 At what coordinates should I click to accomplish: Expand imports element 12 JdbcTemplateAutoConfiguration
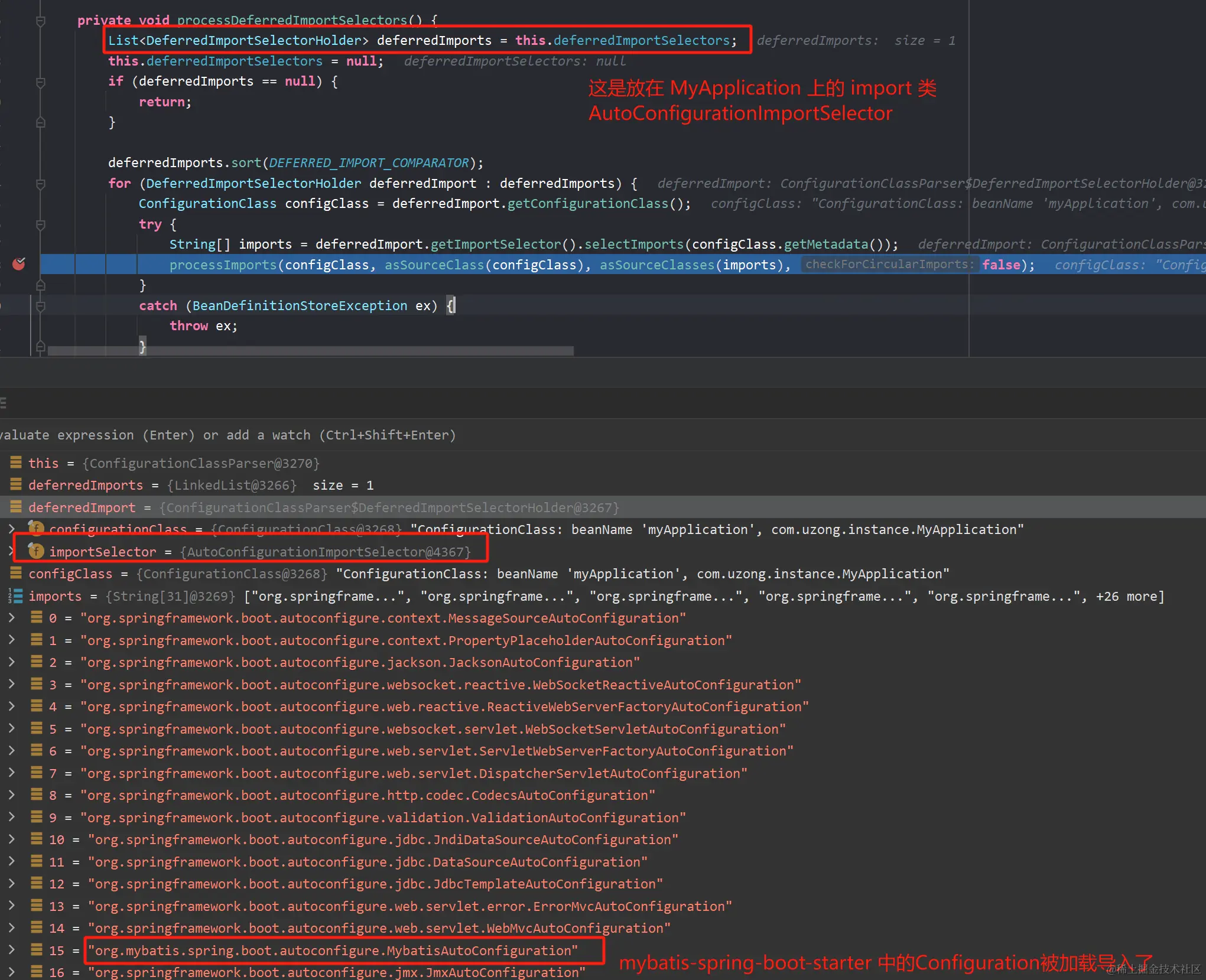11,883
